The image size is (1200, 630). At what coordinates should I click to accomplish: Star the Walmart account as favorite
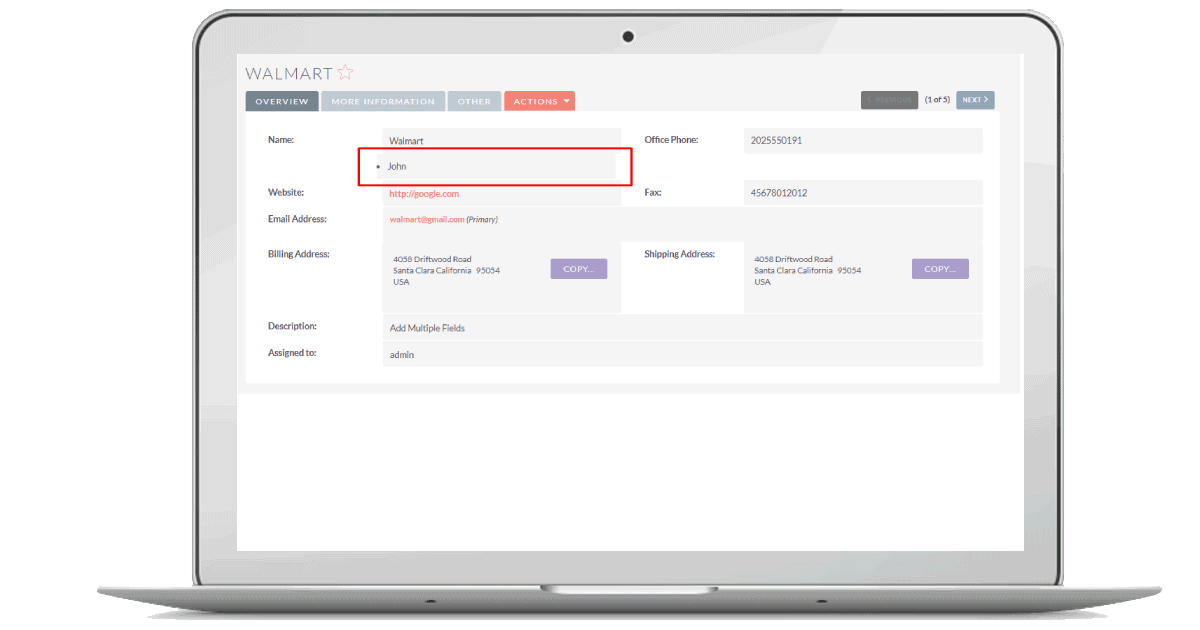point(345,73)
